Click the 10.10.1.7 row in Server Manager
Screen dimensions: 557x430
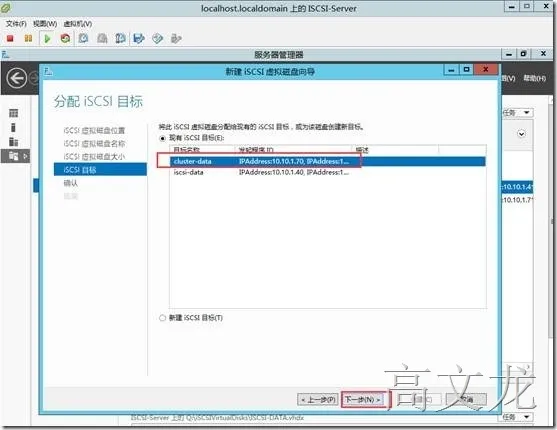[517, 200]
